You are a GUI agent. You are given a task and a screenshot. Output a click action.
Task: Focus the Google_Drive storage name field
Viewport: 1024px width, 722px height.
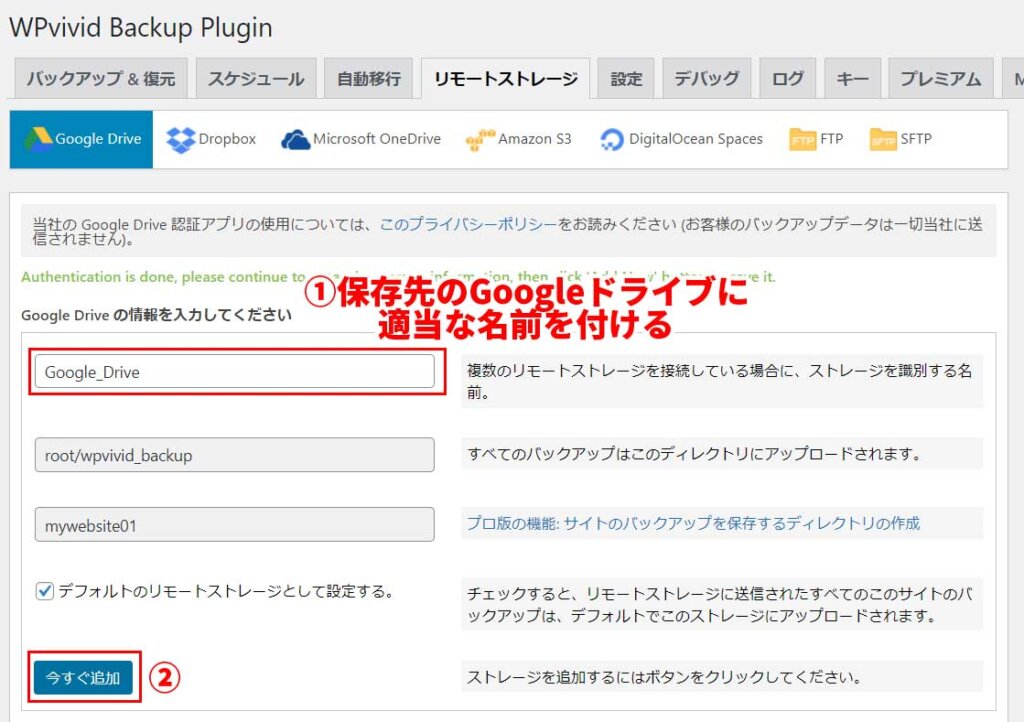click(234, 371)
